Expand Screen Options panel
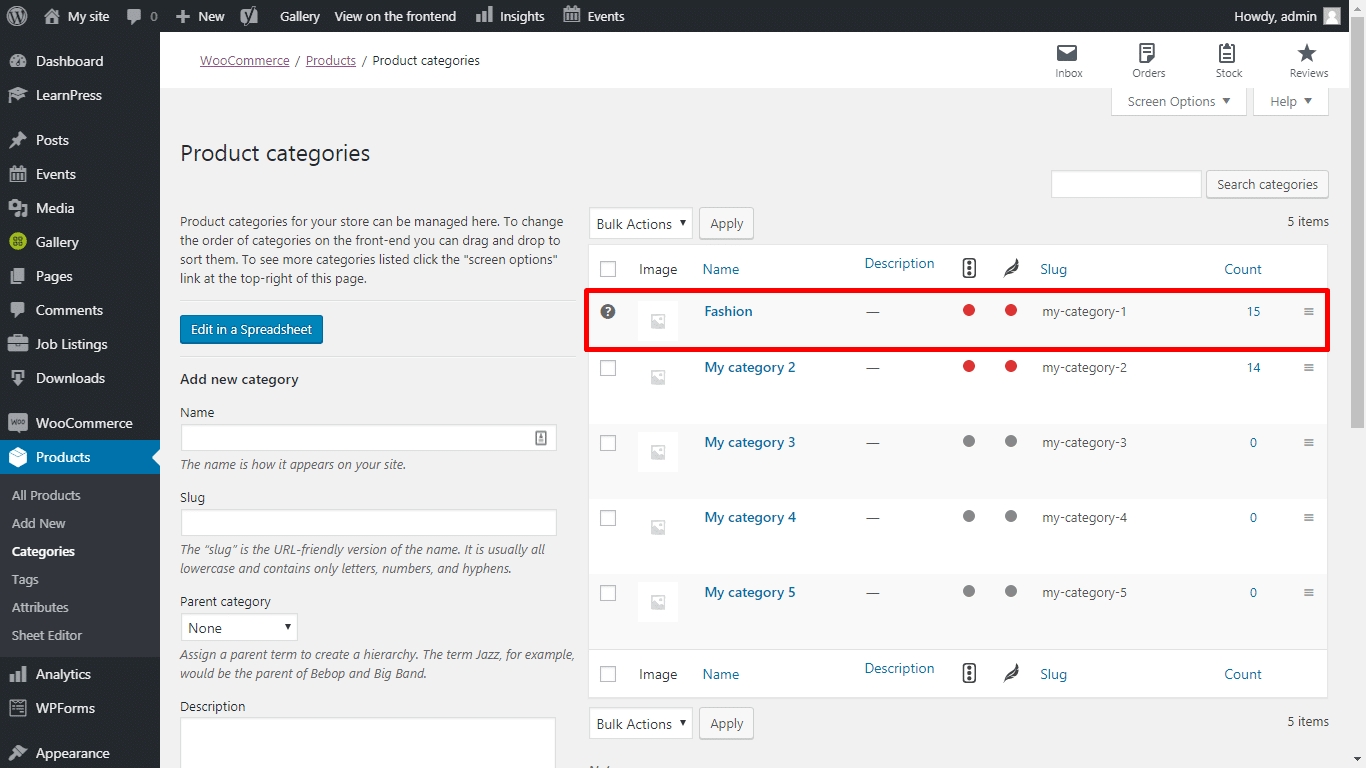 (x=1179, y=101)
